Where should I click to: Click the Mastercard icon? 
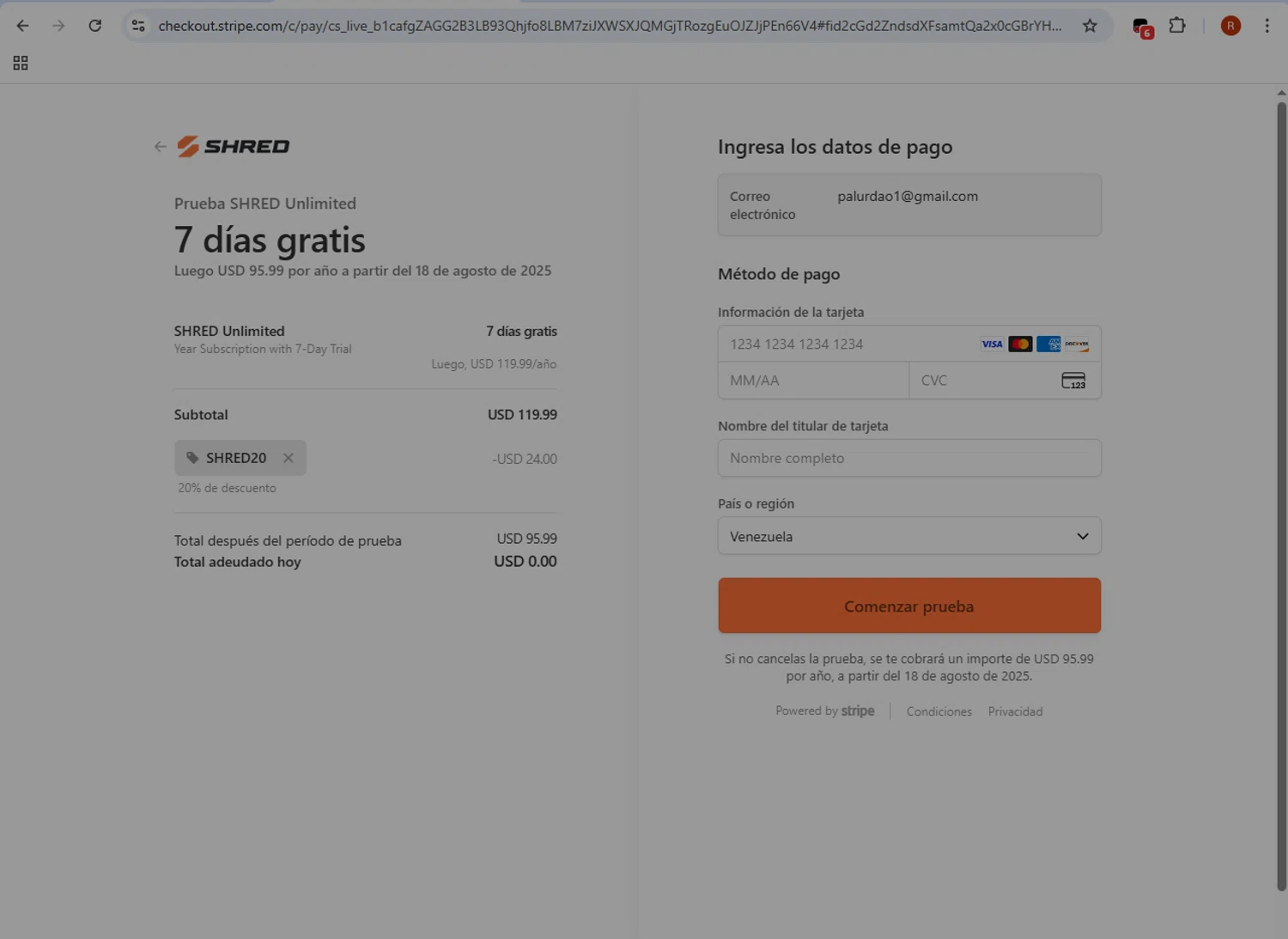tap(1020, 344)
